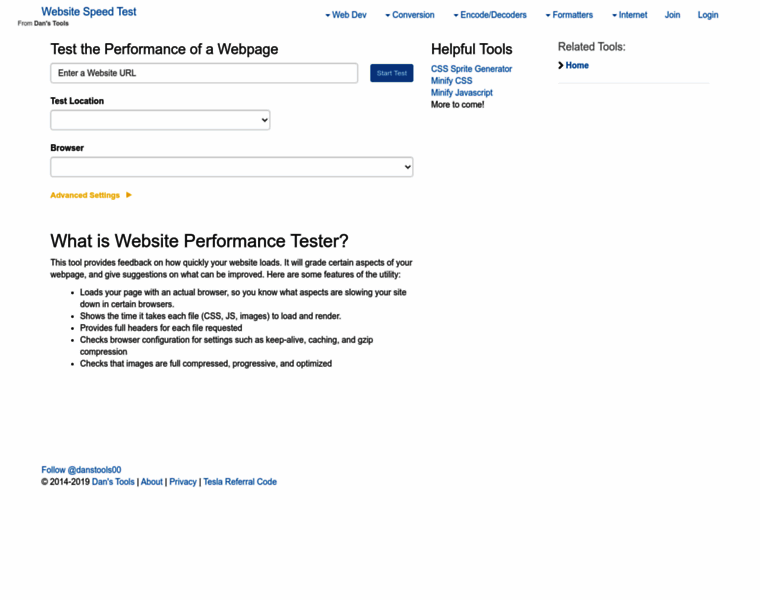Viewport: 760px width, 600px height.
Task: Open the About footer link
Action: pos(152,482)
